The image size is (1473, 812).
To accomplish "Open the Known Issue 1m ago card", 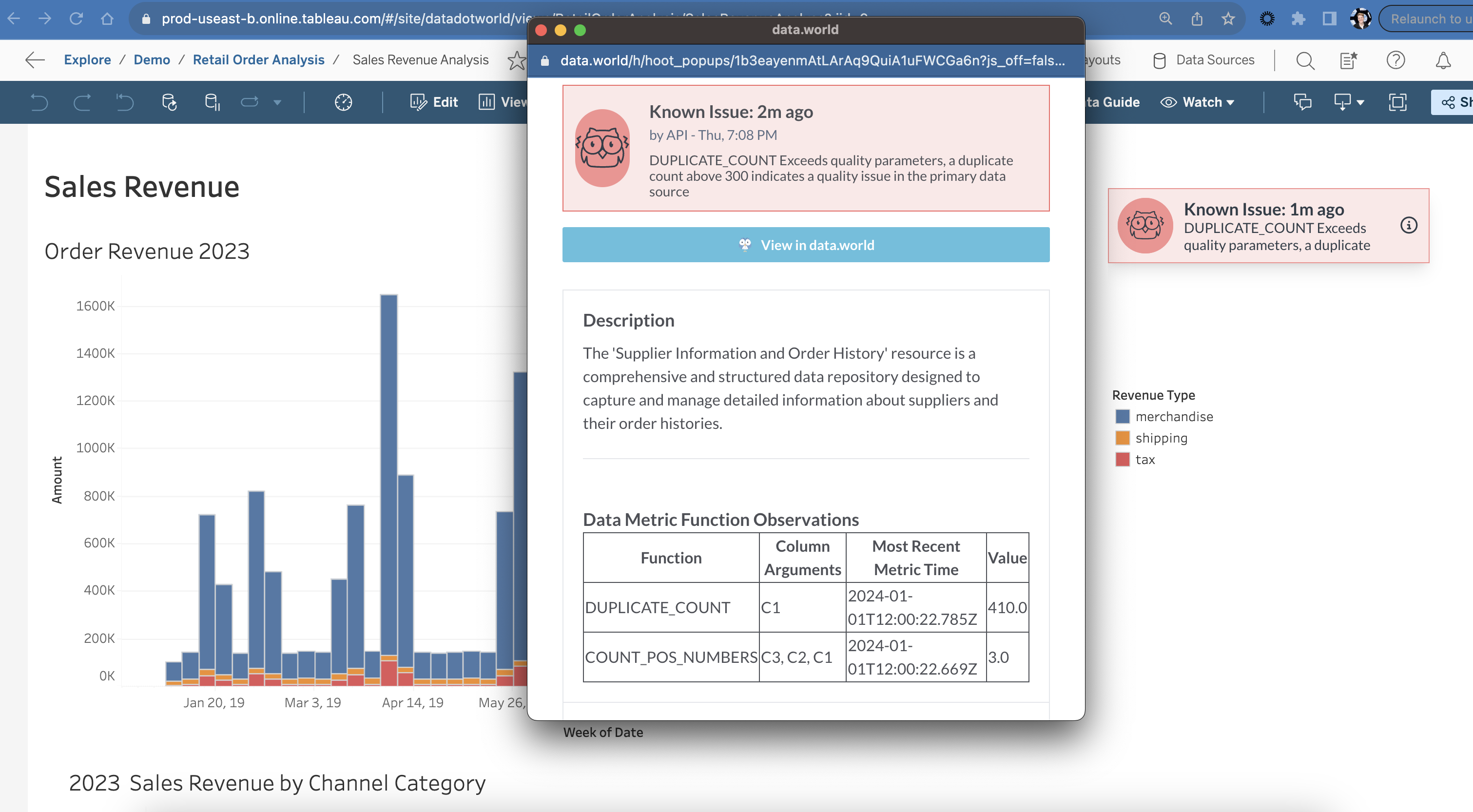I will pyautogui.click(x=1268, y=226).
